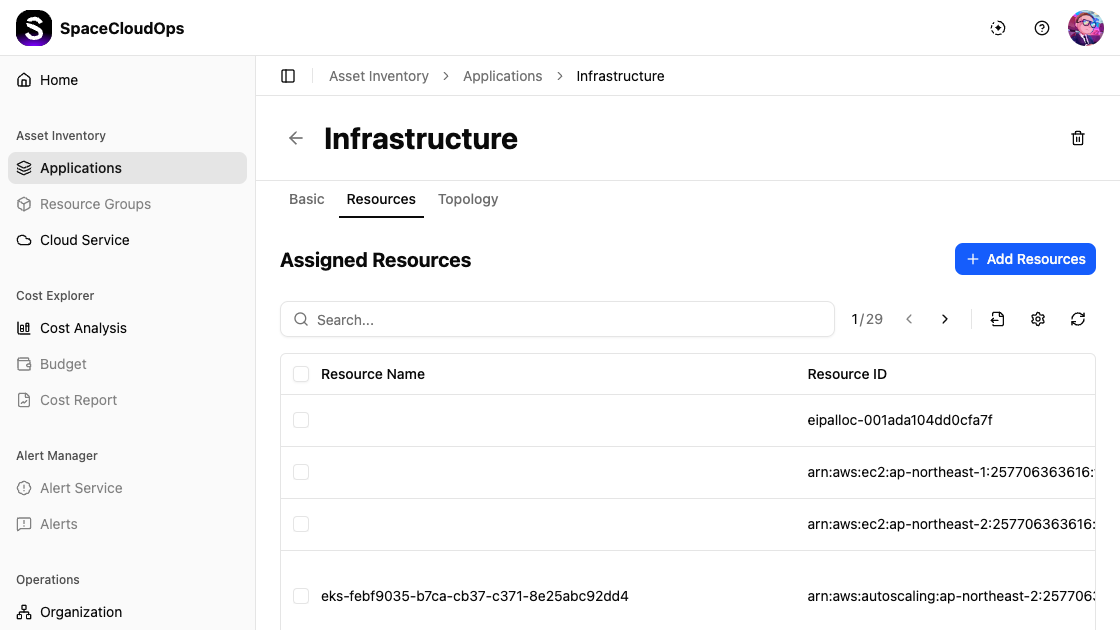Switch to the Basic tab
This screenshot has height=630, width=1120.
306,199
